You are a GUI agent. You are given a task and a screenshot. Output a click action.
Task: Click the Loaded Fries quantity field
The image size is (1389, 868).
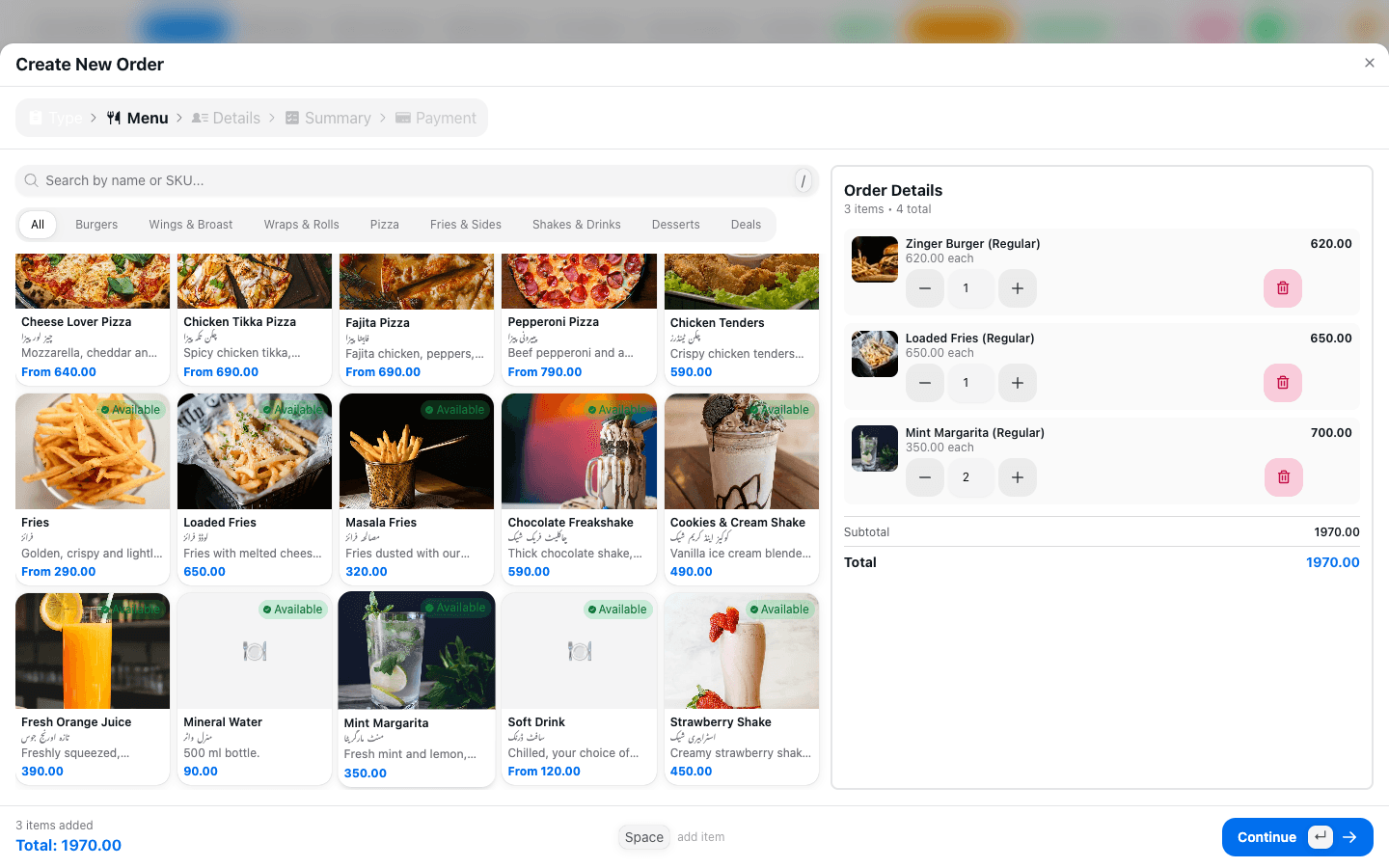(970, 383)
